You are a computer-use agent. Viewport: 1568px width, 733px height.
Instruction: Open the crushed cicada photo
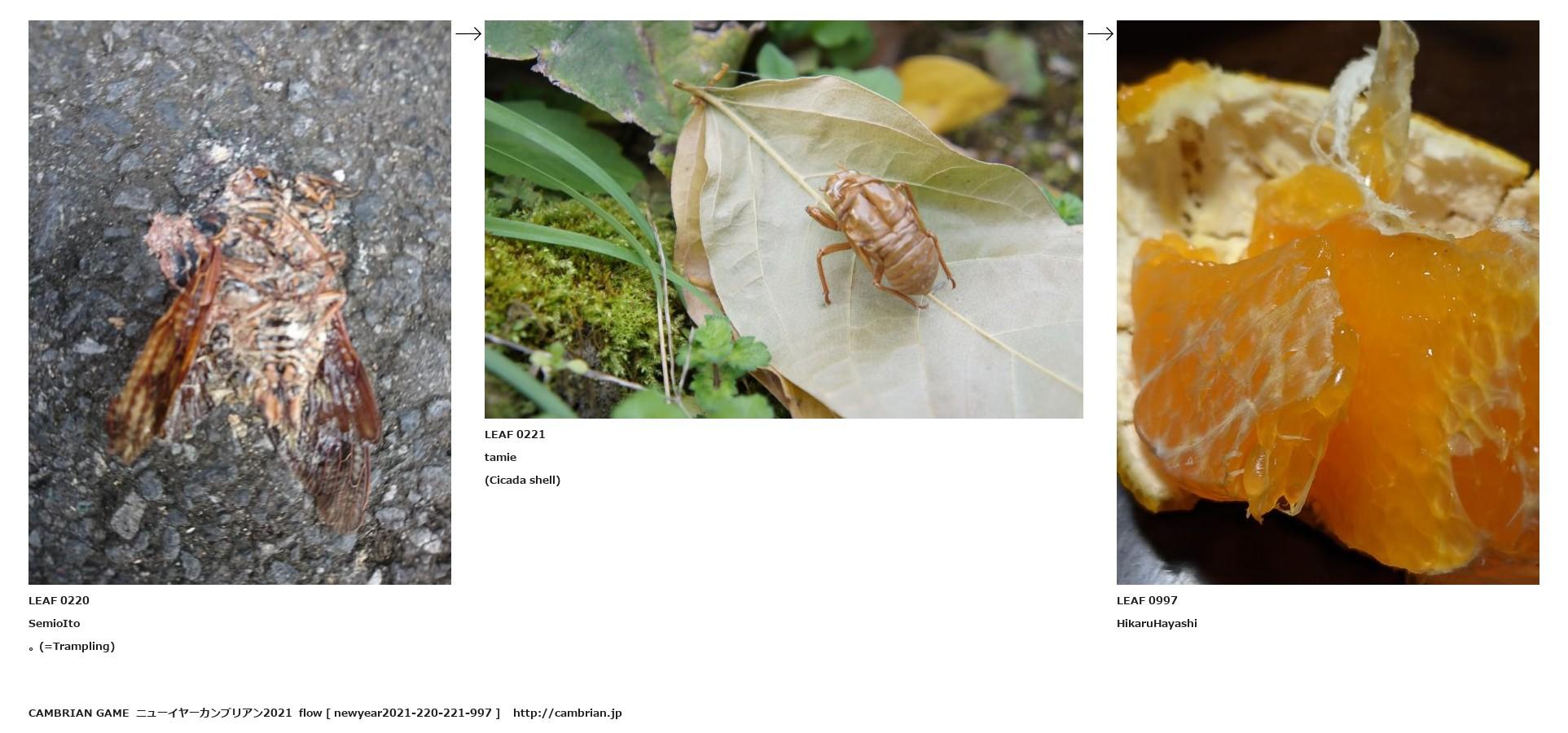pos(239,302)
